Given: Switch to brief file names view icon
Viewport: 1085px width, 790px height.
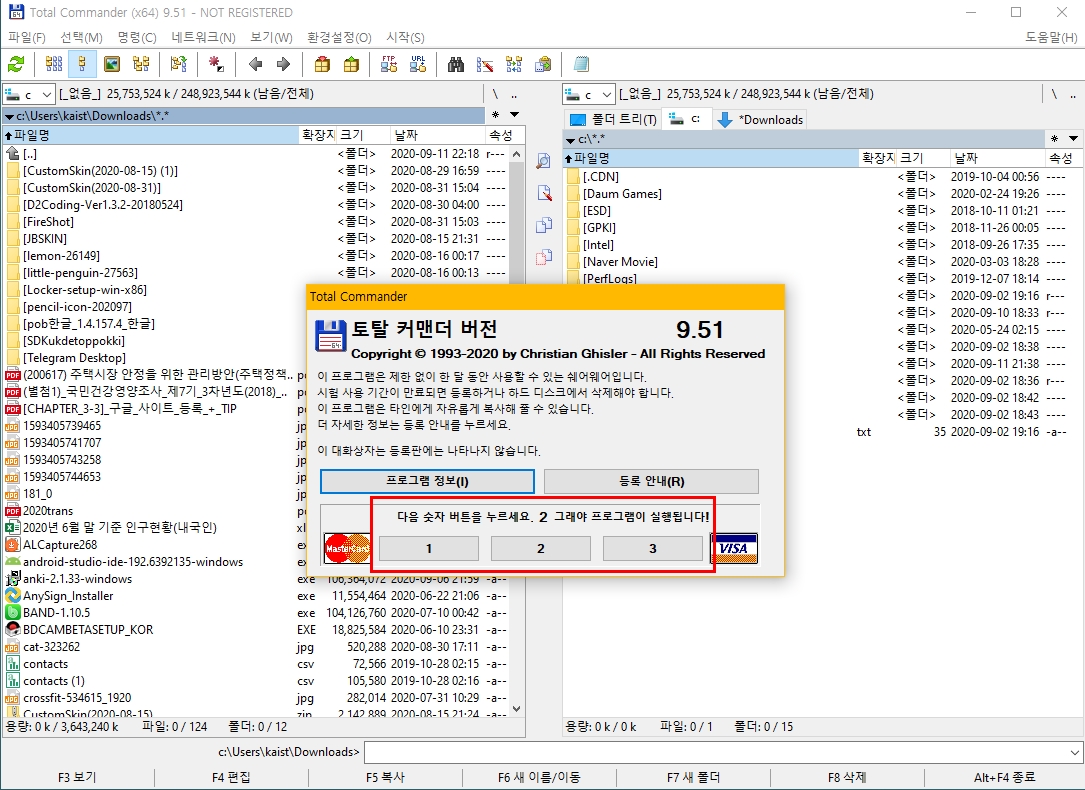Looking at the screenshot, I should tap(54, 65).
